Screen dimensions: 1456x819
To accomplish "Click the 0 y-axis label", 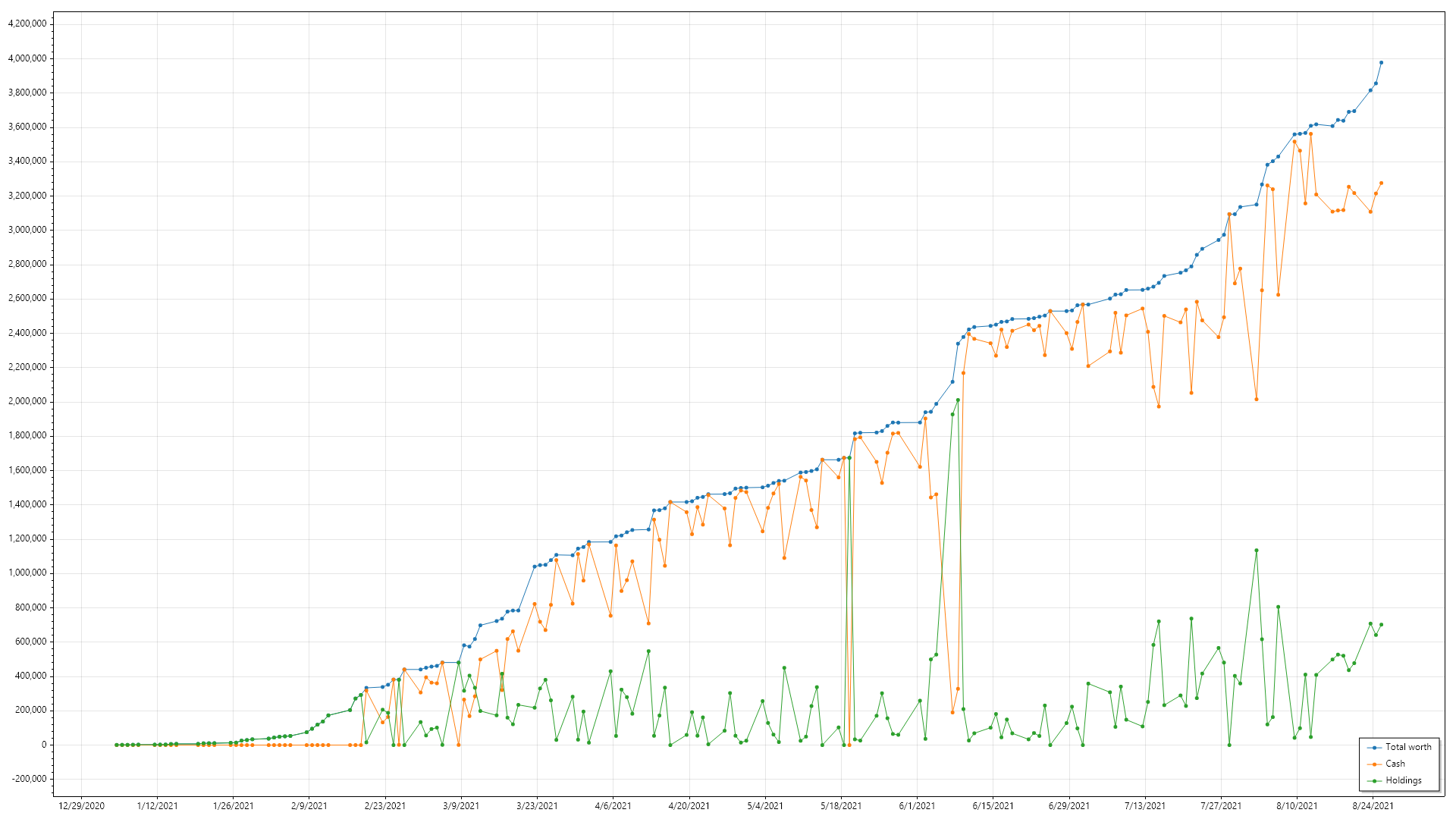I will click(44, 745).
